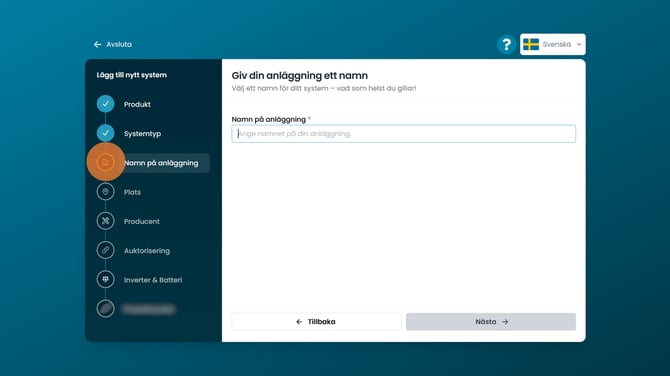670x376 pixels.
Task: Select the Producent step label
Action: (141, 221)
